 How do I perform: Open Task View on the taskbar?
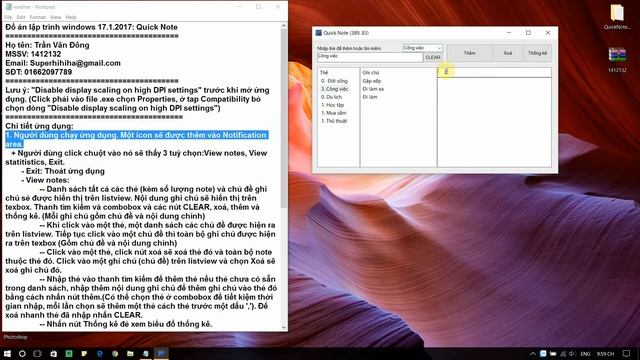tap(38, 353)
